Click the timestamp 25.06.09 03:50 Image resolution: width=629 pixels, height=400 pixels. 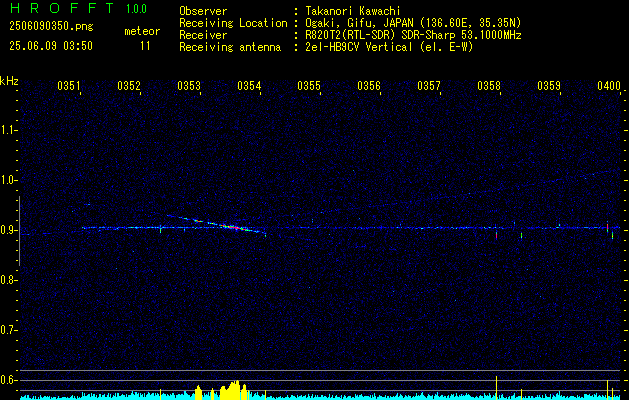(51, 46)
